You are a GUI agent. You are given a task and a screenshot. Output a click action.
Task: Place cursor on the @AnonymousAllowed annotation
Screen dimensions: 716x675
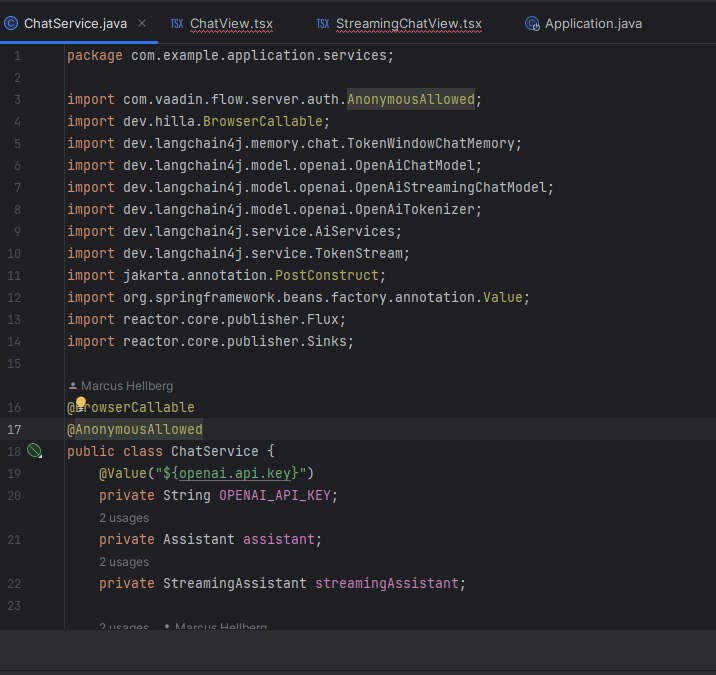134,429
